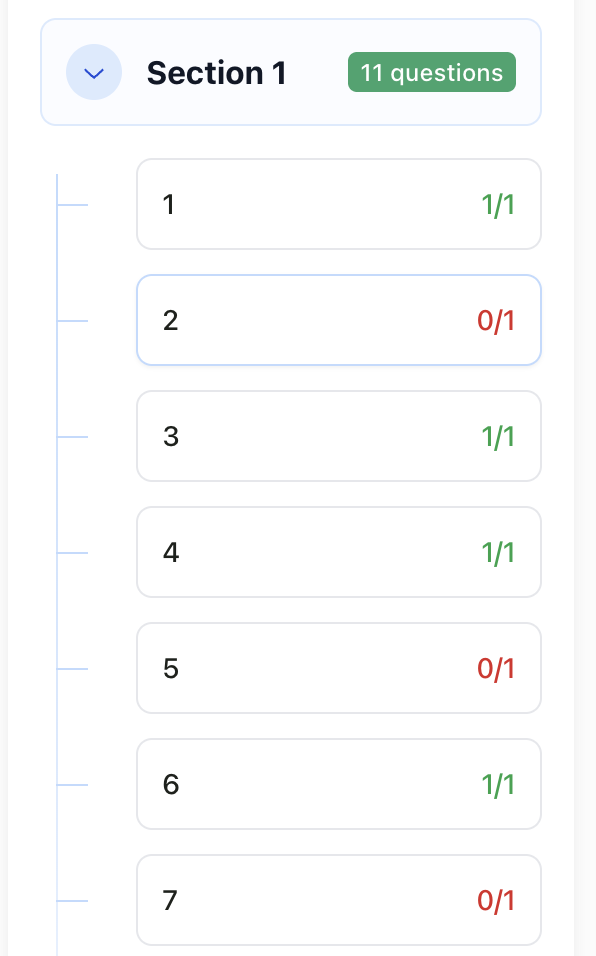Image resolution: width=596 pixels, height=956 pixels.
Task: Open question 3 from the section list
Action: tap(338, 436)
